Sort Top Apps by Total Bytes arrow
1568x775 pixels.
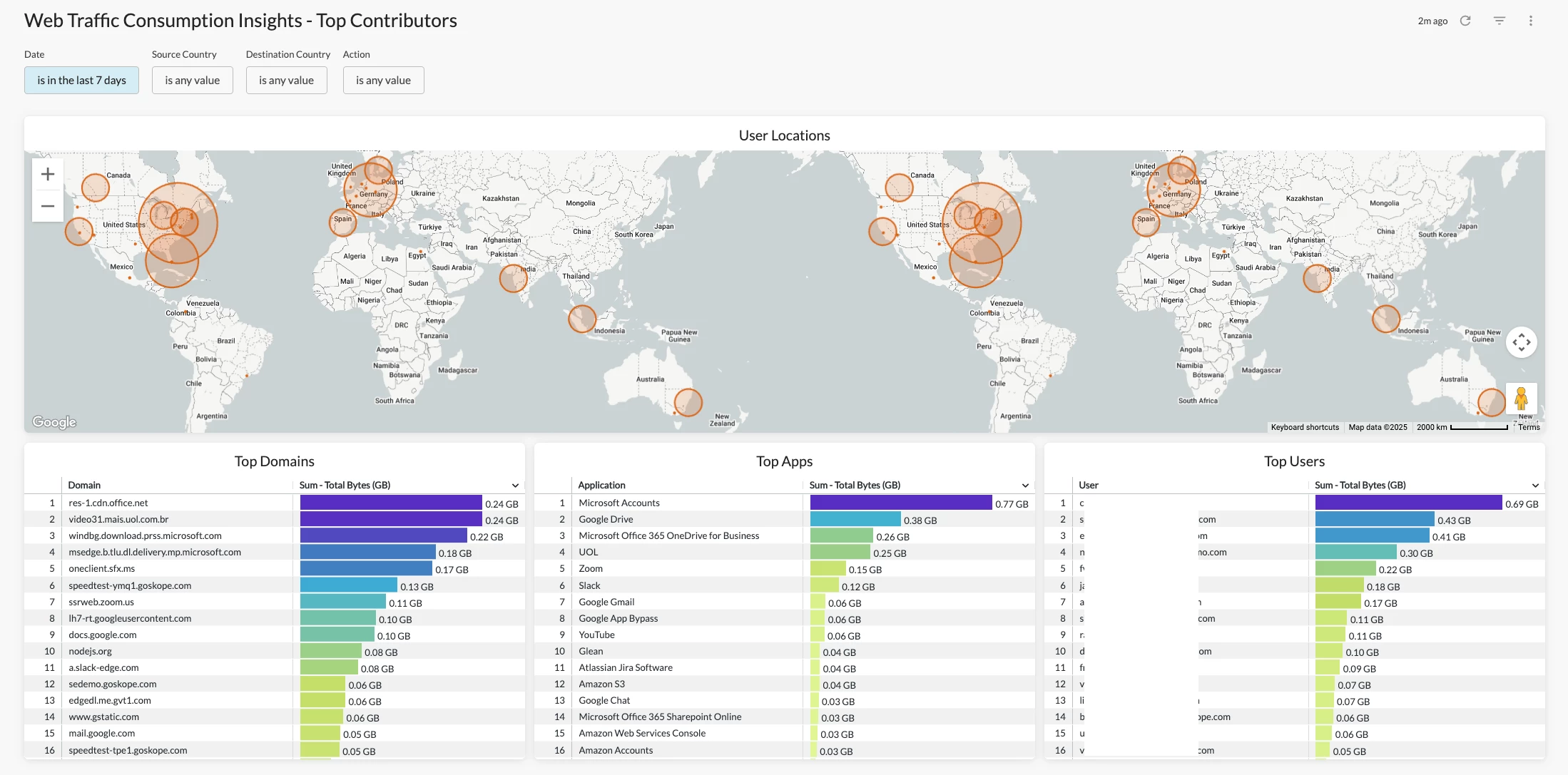coord(1025,486)
